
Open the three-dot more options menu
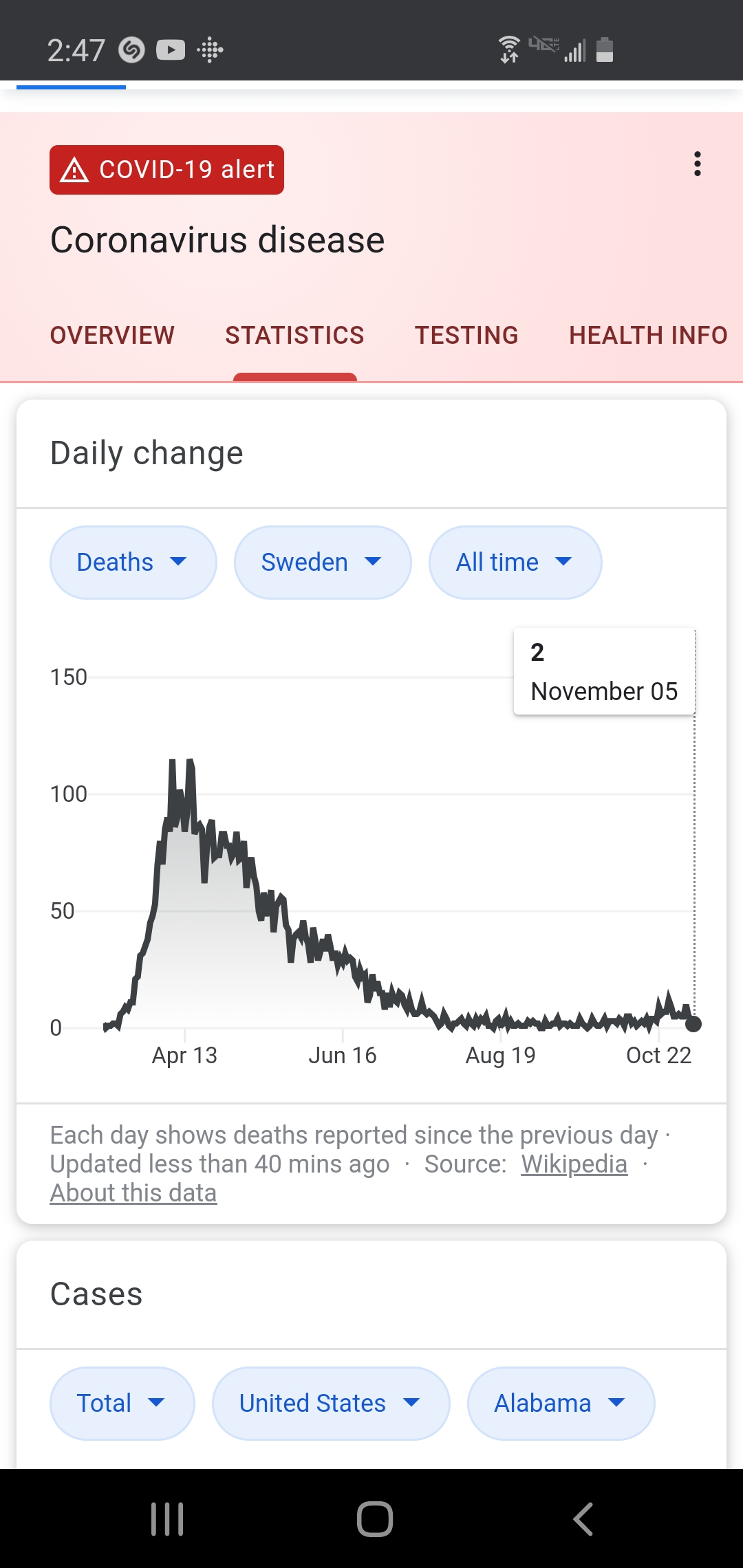(697, 164)
